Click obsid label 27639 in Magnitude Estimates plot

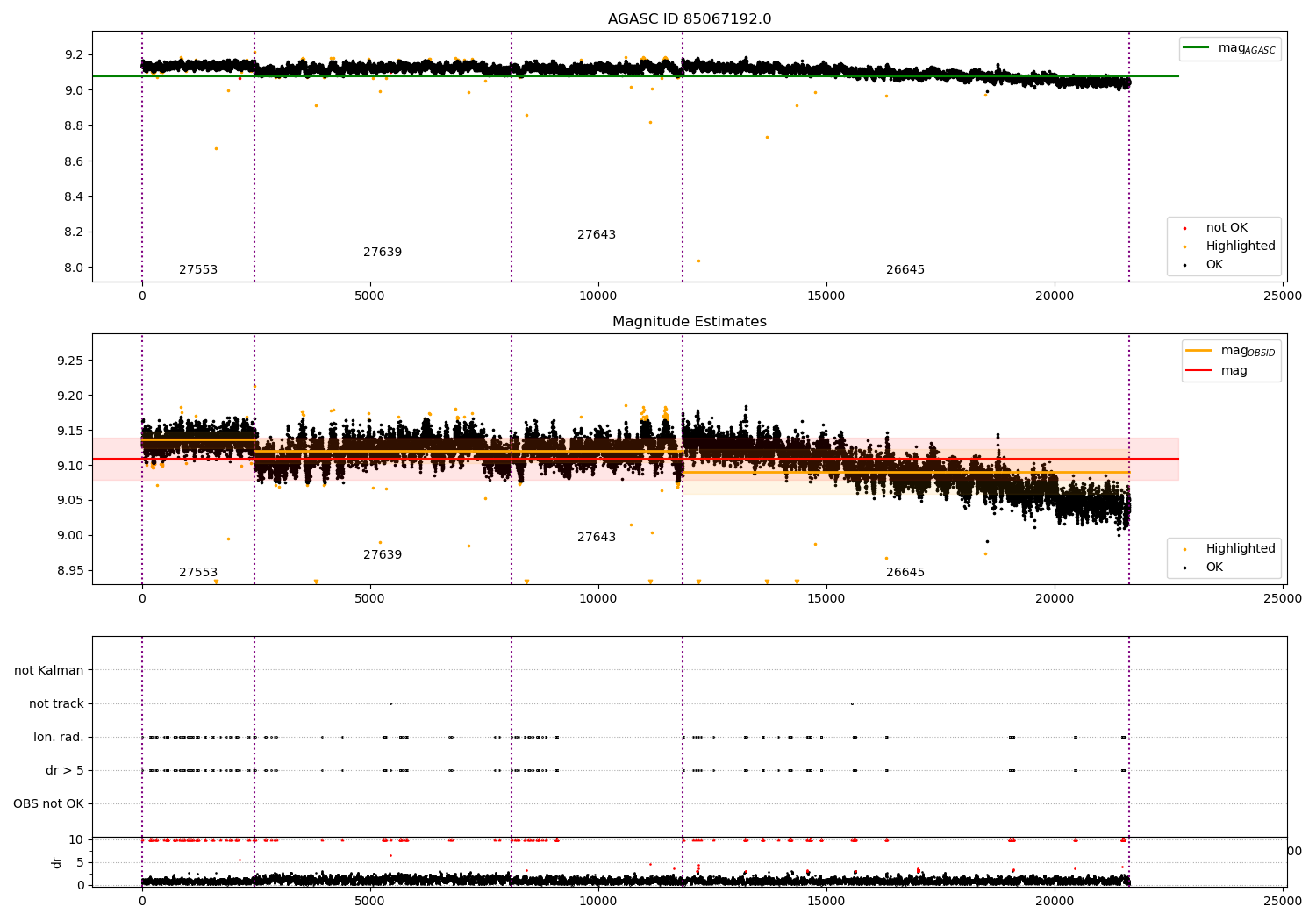383,555
